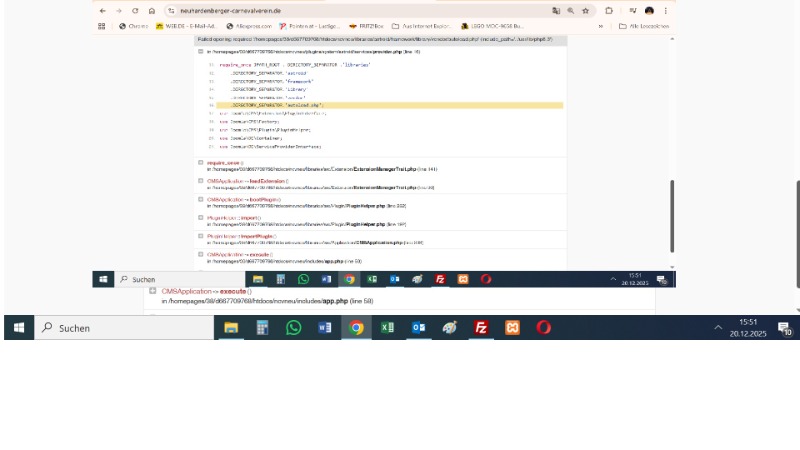The image size is (800, 450).
Task: Expand the require_once stack frame
Action: 198,161
